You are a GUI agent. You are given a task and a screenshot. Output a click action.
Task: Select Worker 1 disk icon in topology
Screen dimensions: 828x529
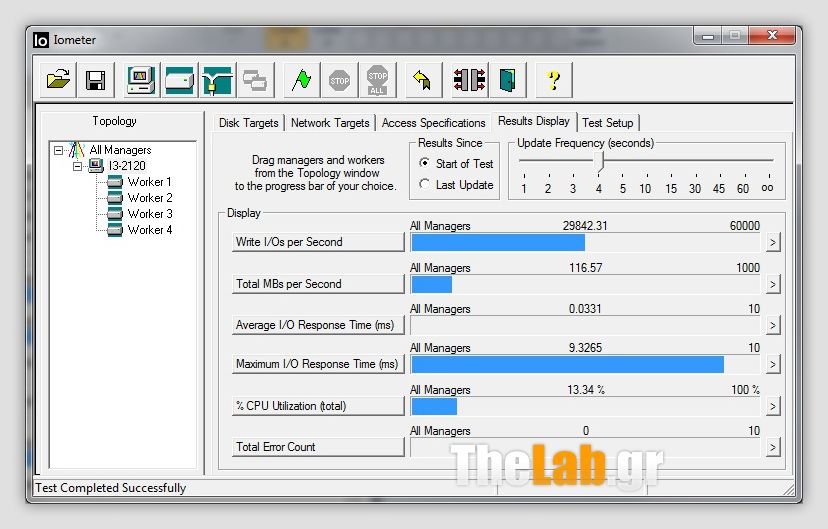[115, 182]
